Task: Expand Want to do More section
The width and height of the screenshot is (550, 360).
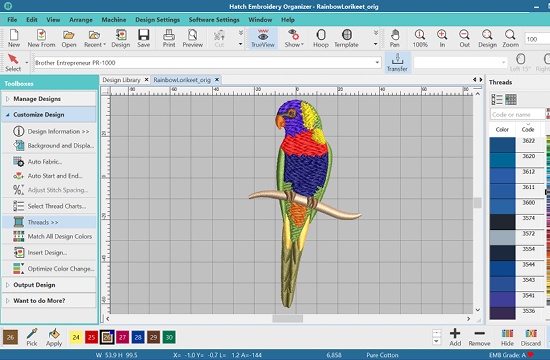Action: (x=49, y=301)
